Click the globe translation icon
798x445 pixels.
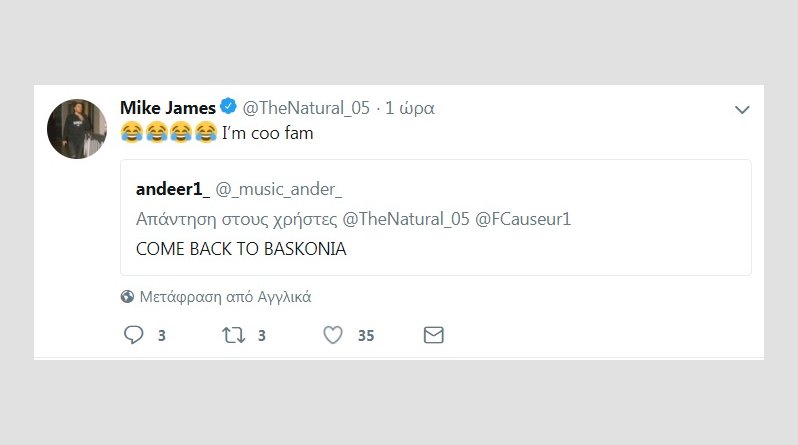click(x=127, y=296)
